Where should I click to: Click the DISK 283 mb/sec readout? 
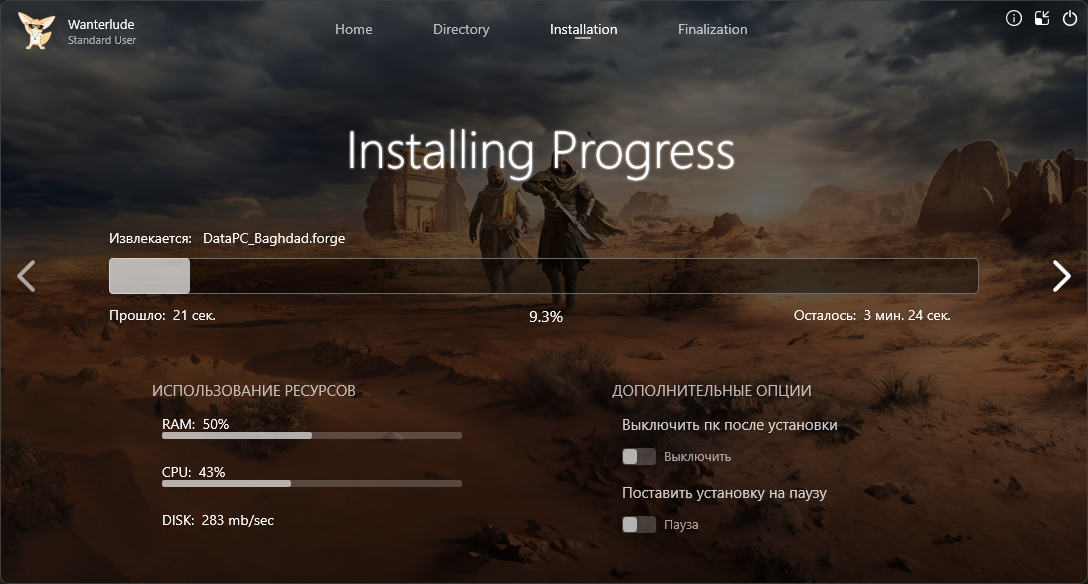tap(217, 520)
